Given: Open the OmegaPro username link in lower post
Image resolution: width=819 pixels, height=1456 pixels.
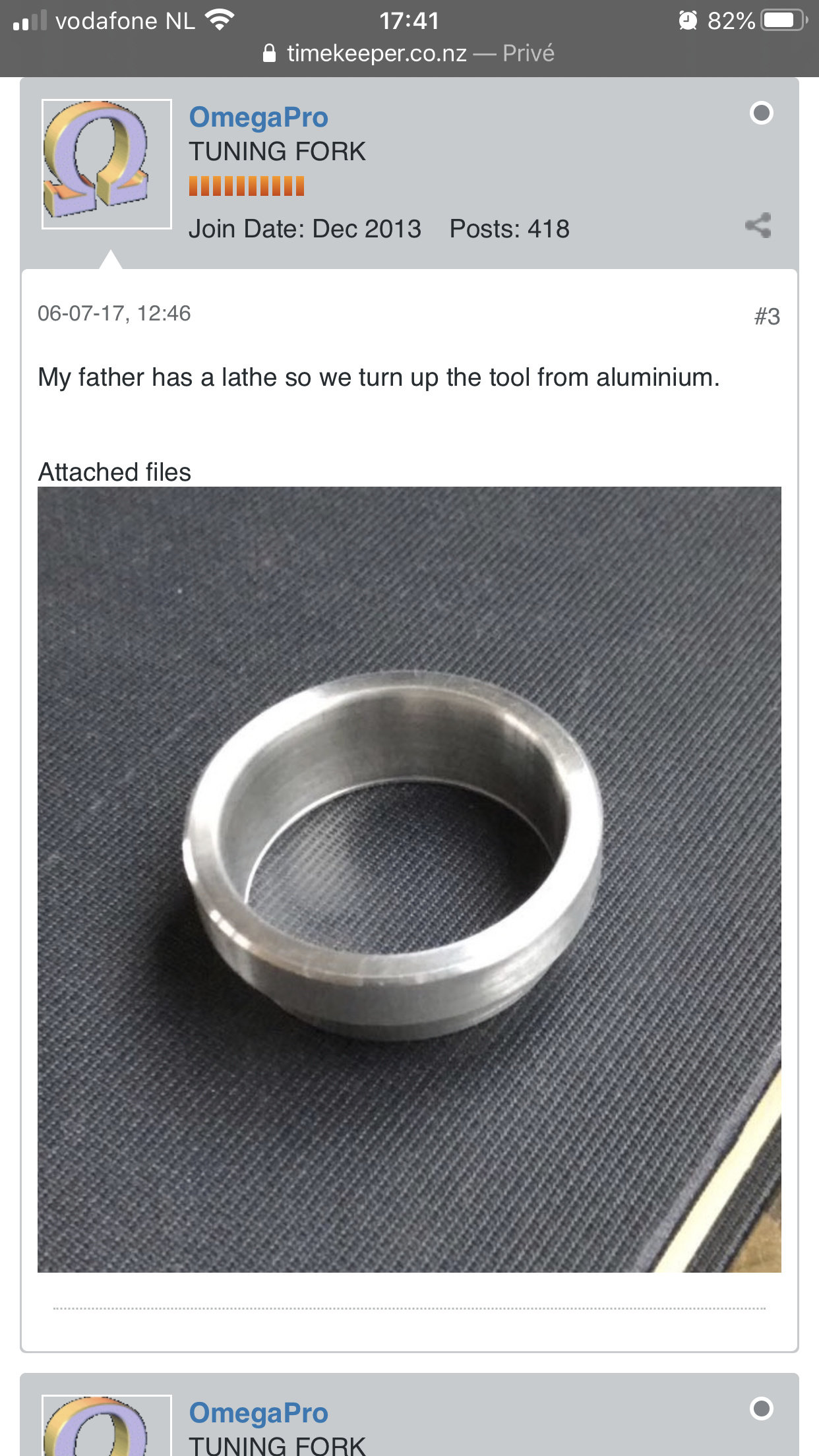Looking at the screenshot, I should (x=258, y=1412).
